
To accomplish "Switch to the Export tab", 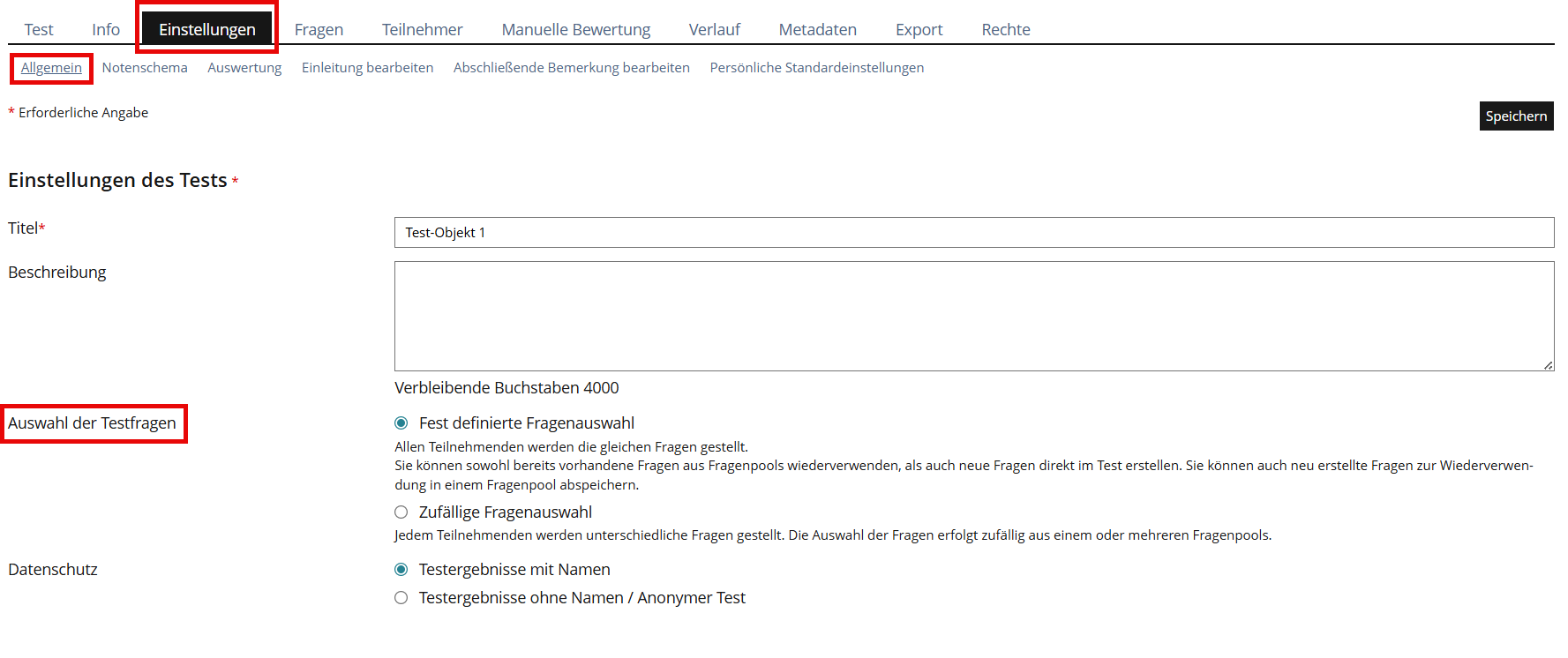I will (x=919, y=30).
